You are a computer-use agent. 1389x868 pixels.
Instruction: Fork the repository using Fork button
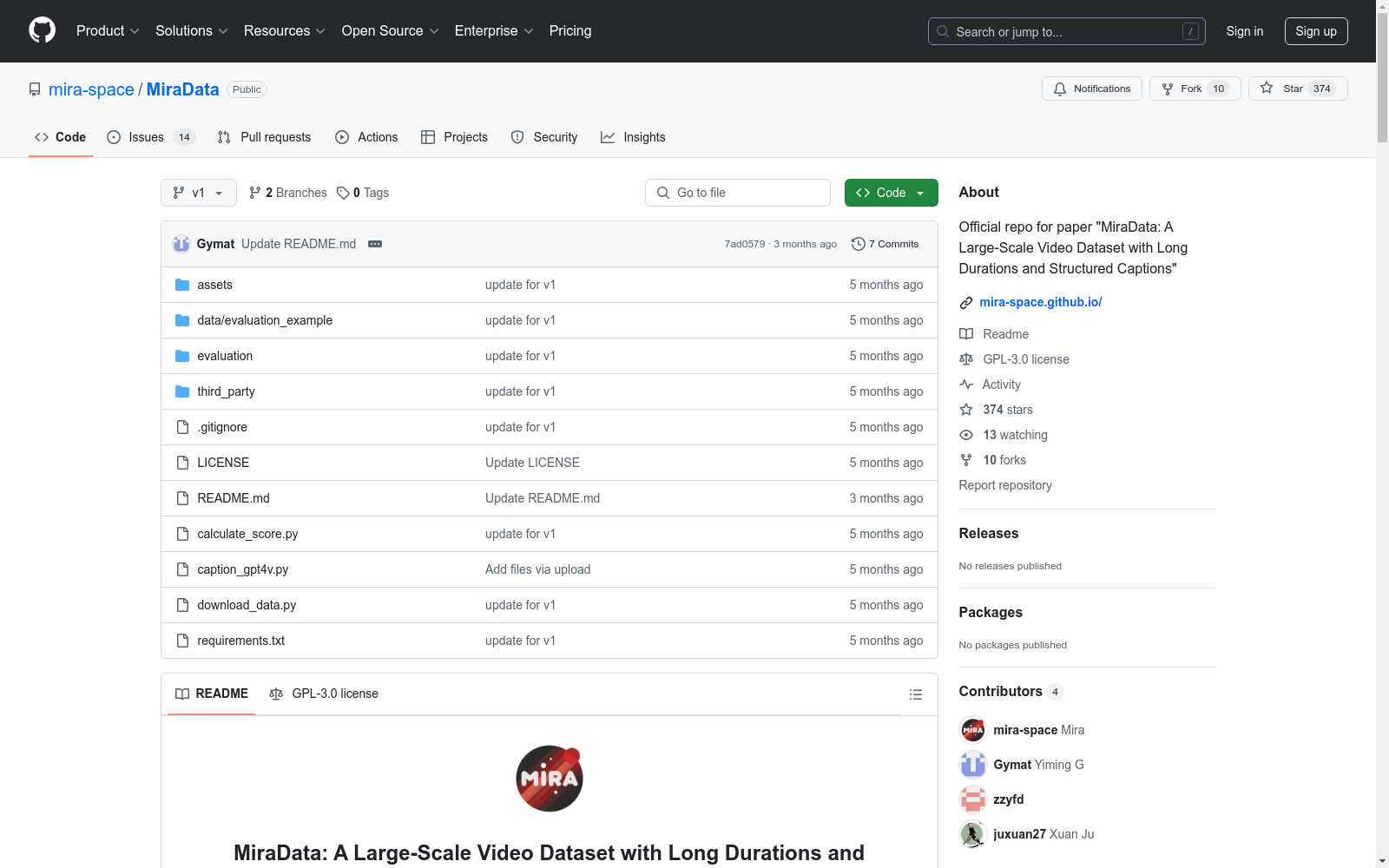point(1195,89)
